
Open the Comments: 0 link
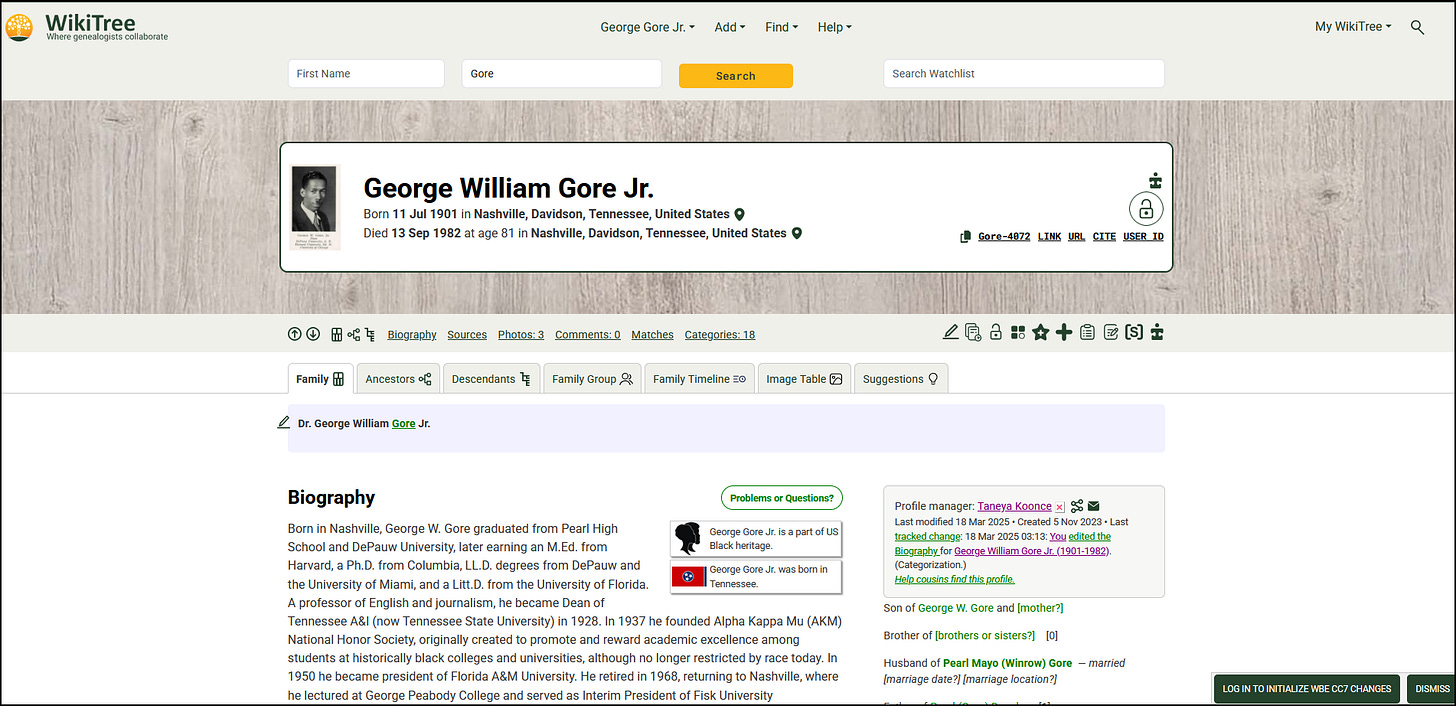[x=588, y=335]
